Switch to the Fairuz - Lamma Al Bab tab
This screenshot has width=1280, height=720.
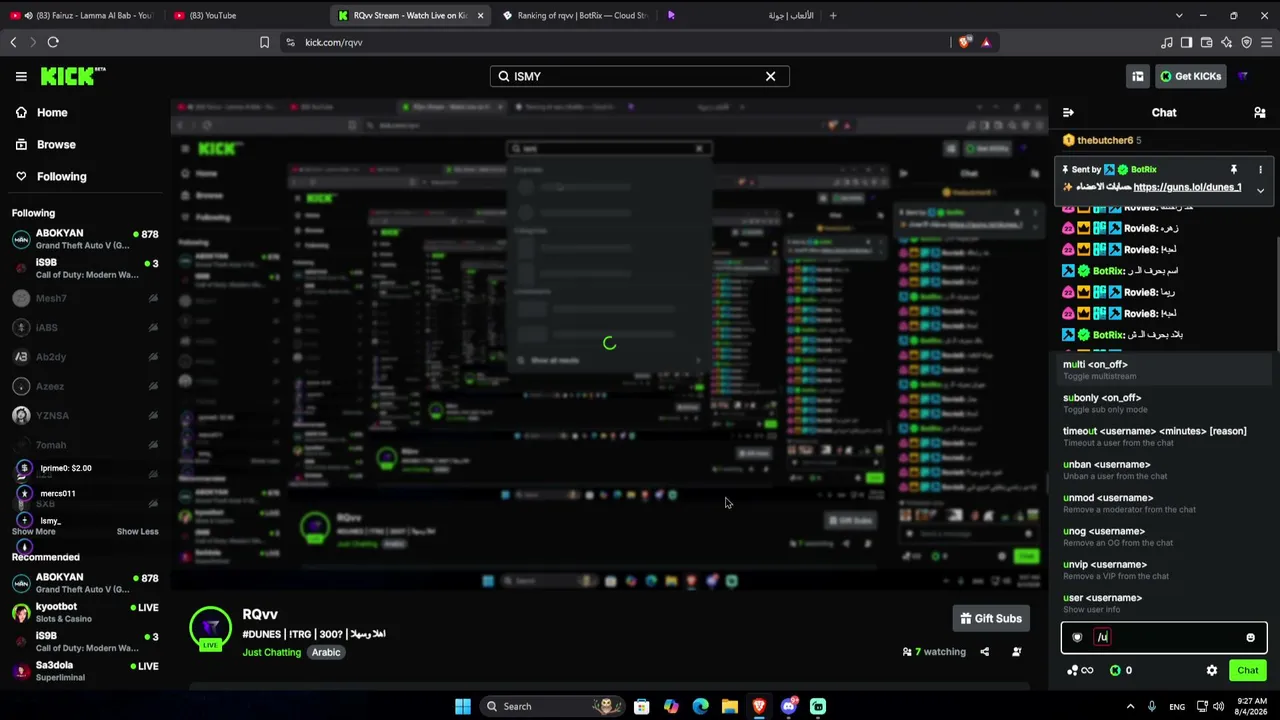click(x=82, y=15)
